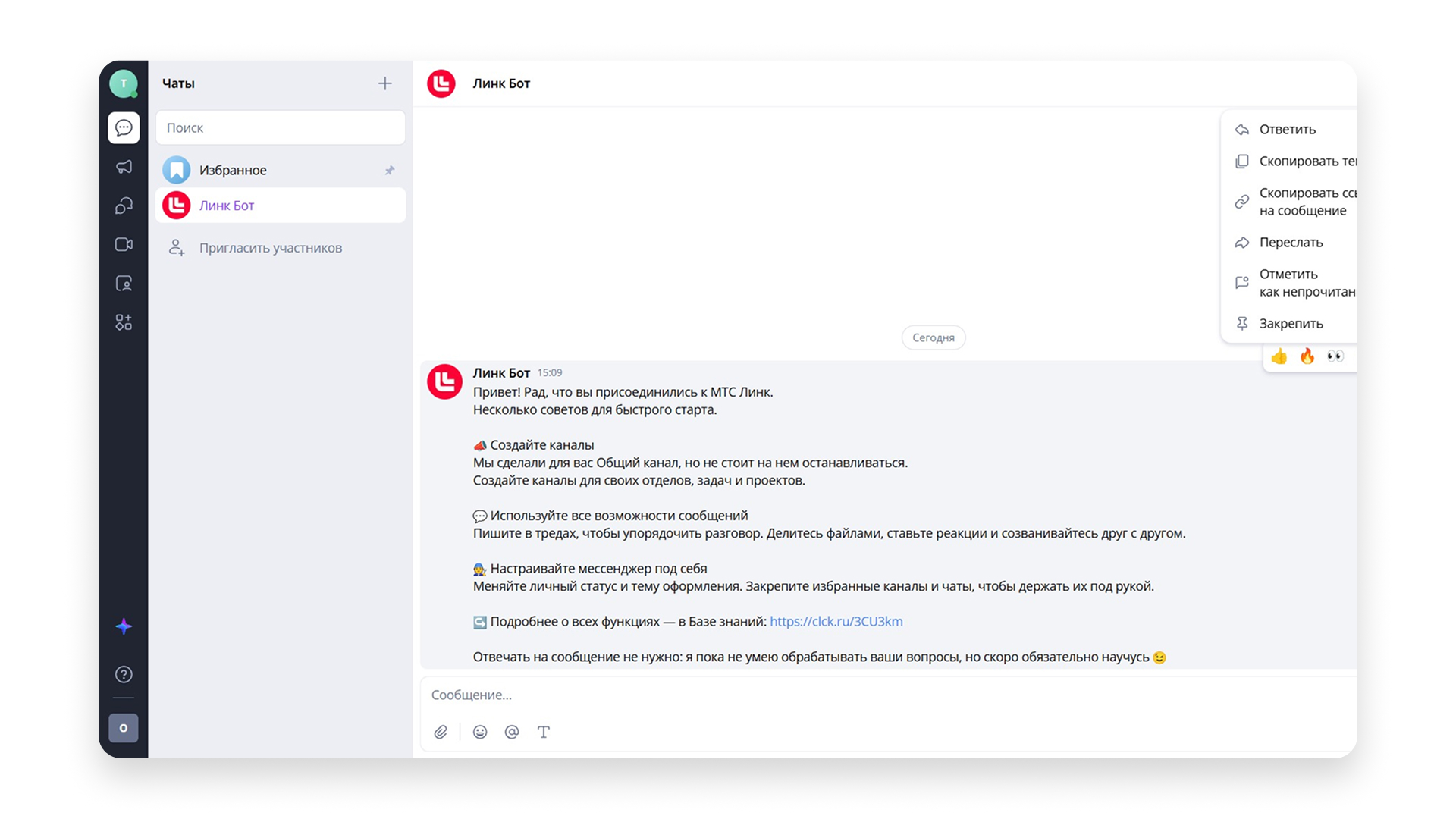This screenshot has width=1456, height=819.
Task: Click Линк Бот avatar in chat header
Action: (441, 83)
